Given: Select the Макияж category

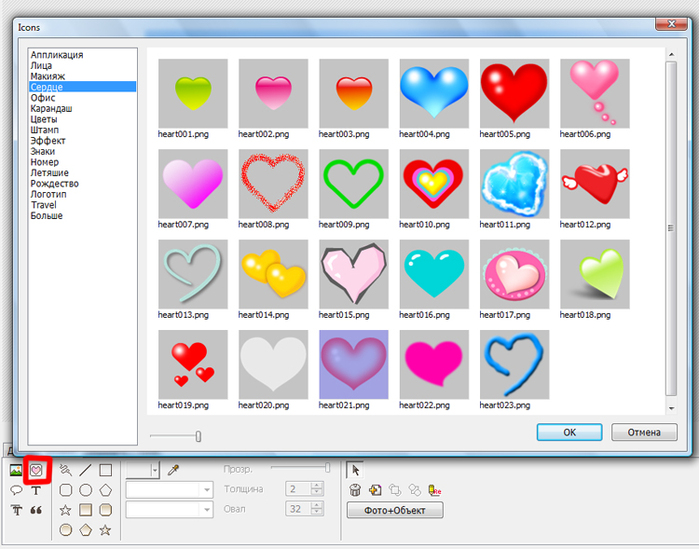Looking at the screenshot, I should (48, 76).
